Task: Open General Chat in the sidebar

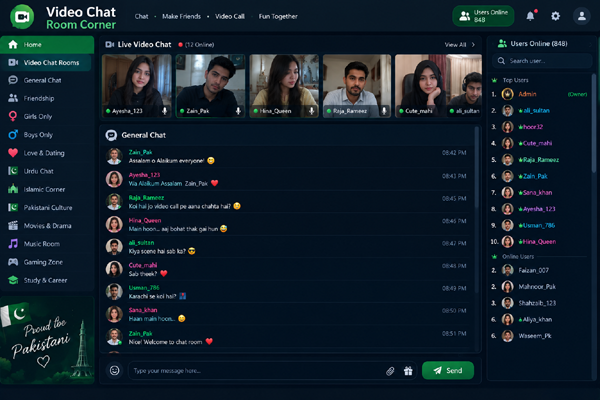Action: tap(46, 80)
